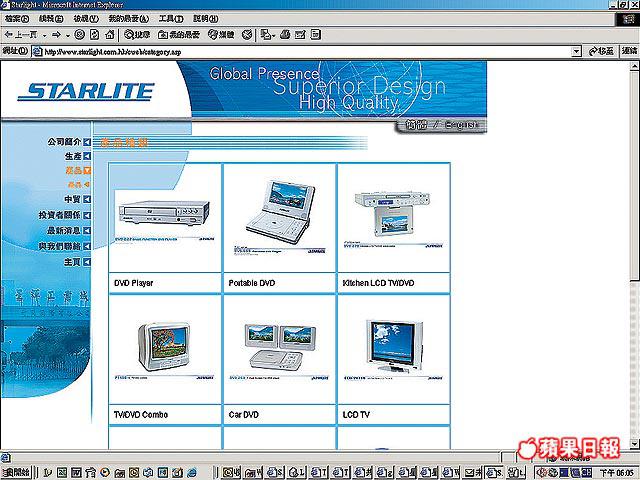Click the 'TV/DVD Combo' label
The image size is (640, 480).
point(141,415)
